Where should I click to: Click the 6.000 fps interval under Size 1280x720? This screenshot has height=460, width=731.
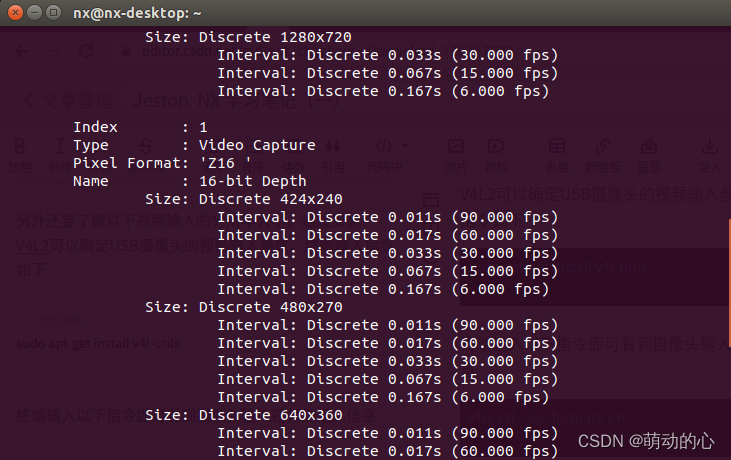[x=383, y=91]
